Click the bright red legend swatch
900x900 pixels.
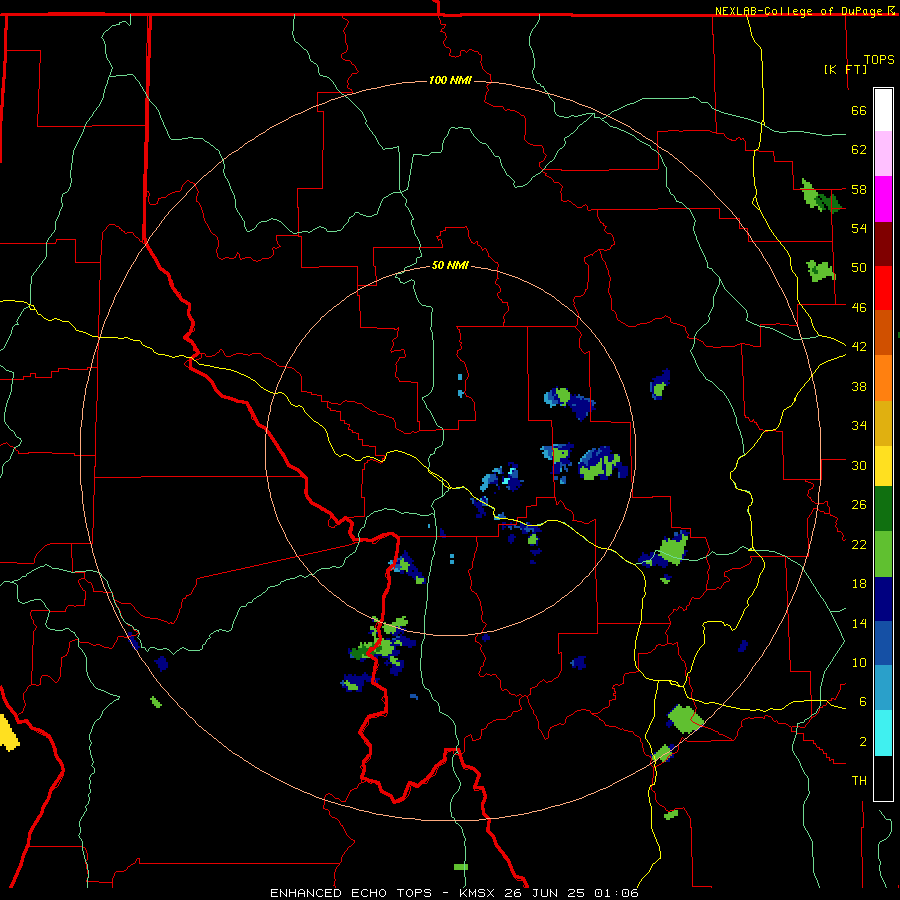tap(883, 288)
